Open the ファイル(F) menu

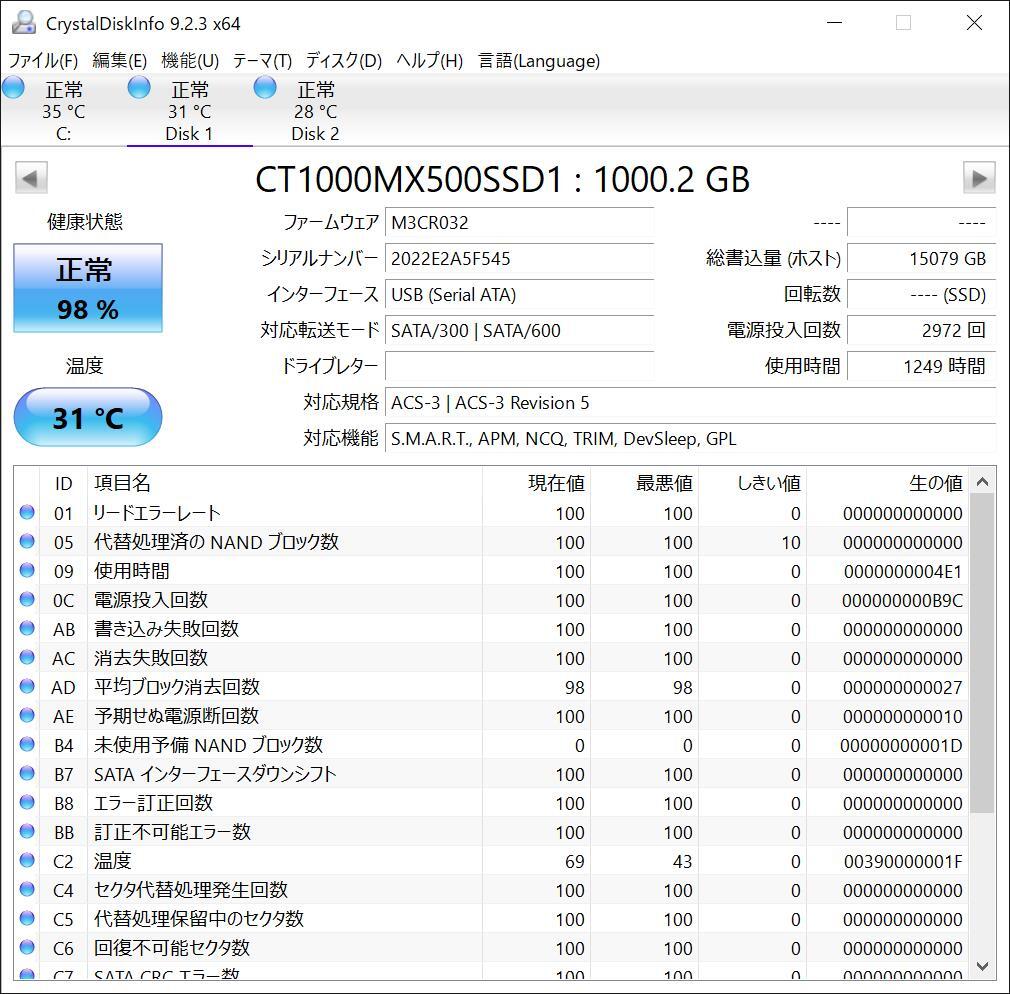click(43, 61)
